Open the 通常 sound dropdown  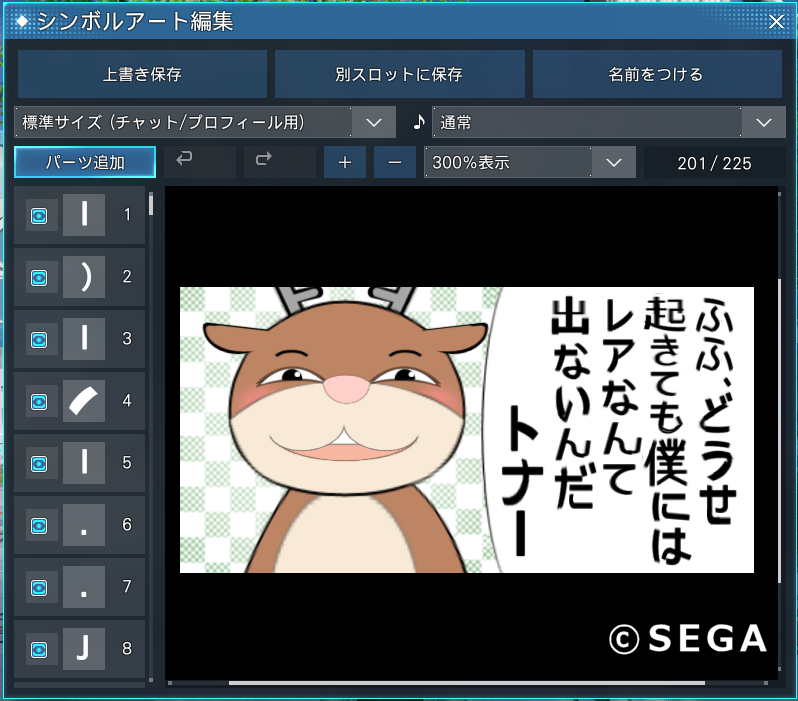click(609, 122)
